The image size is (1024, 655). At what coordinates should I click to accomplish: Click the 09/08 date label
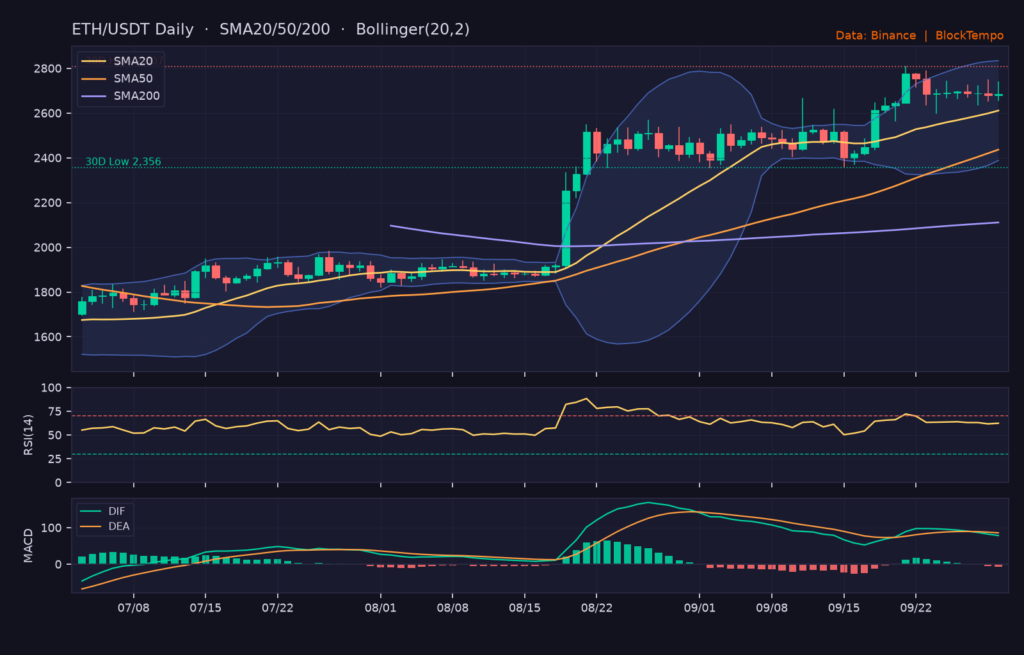coord(772,608)
